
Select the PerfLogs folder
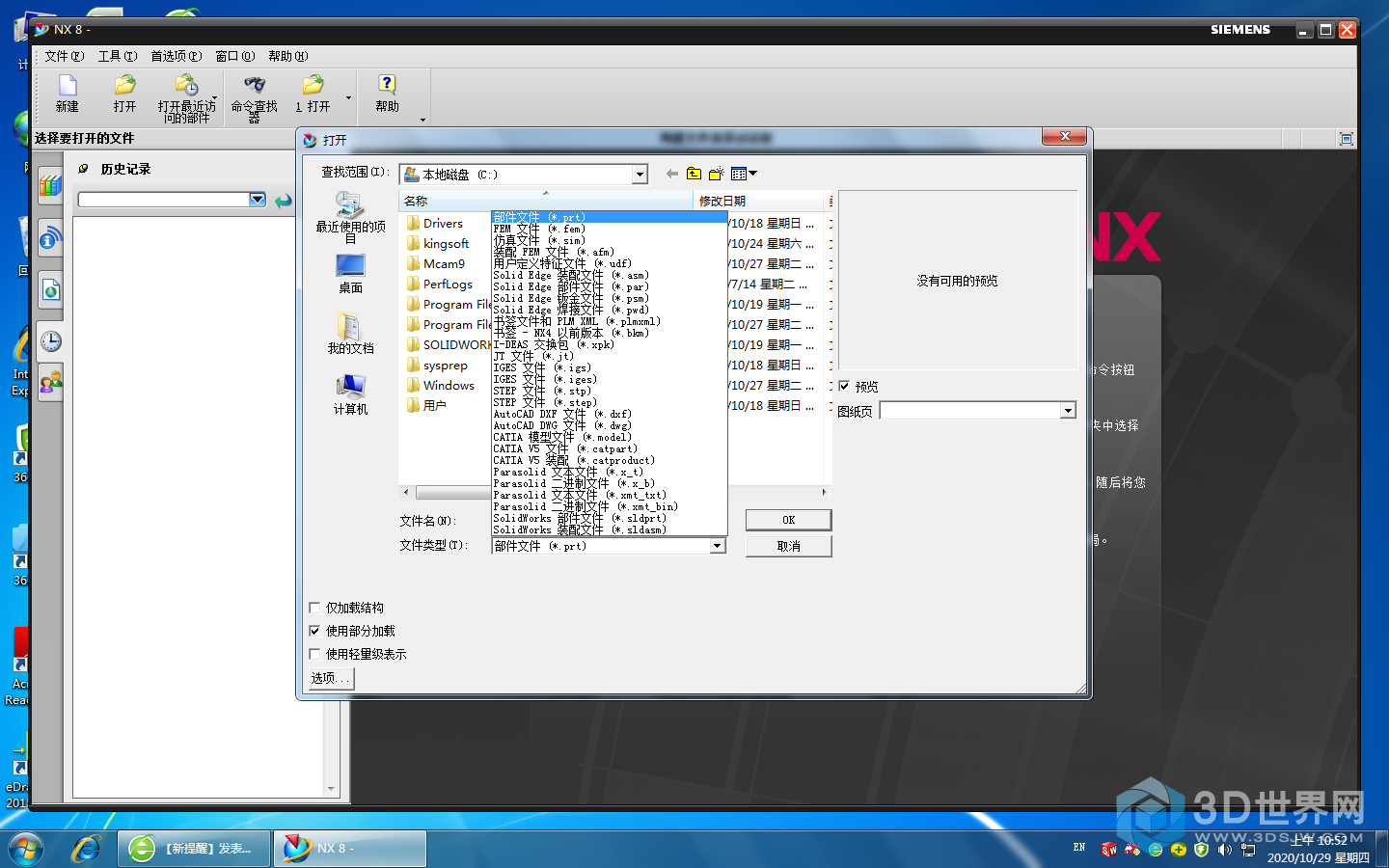[x=440, y=284]
